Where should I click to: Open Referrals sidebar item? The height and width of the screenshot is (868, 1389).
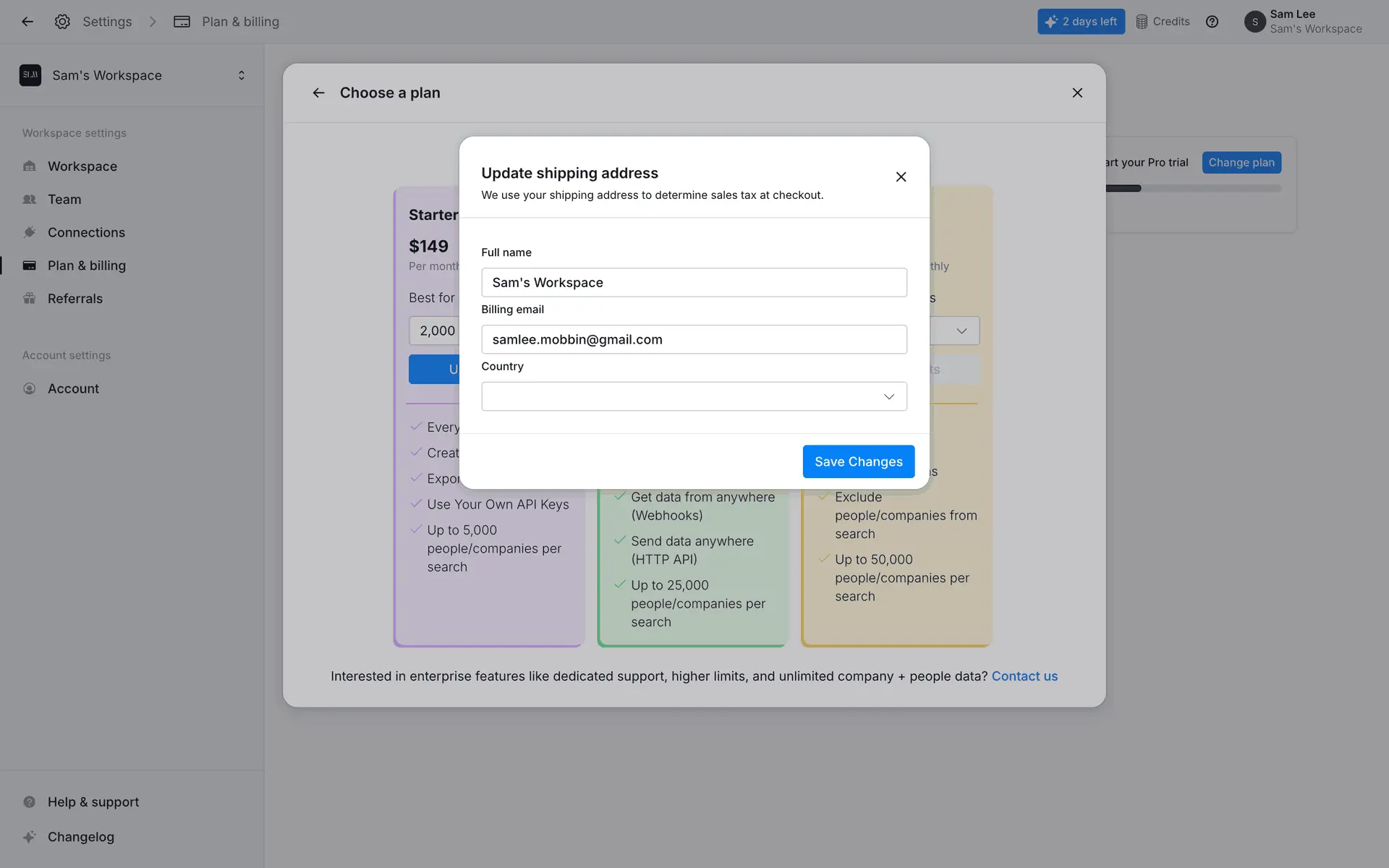75,299
